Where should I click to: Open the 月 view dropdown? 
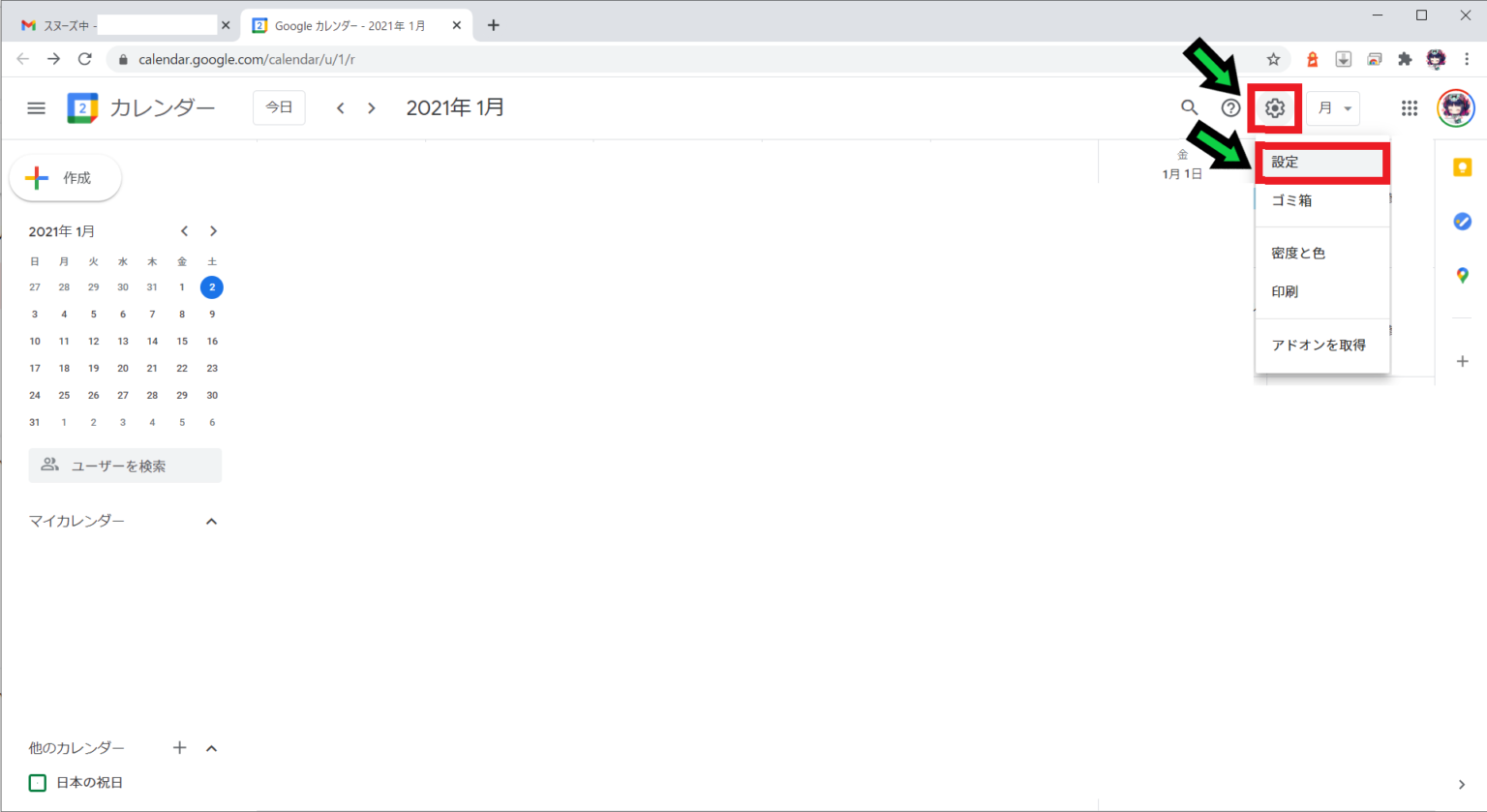point(1334,108)
